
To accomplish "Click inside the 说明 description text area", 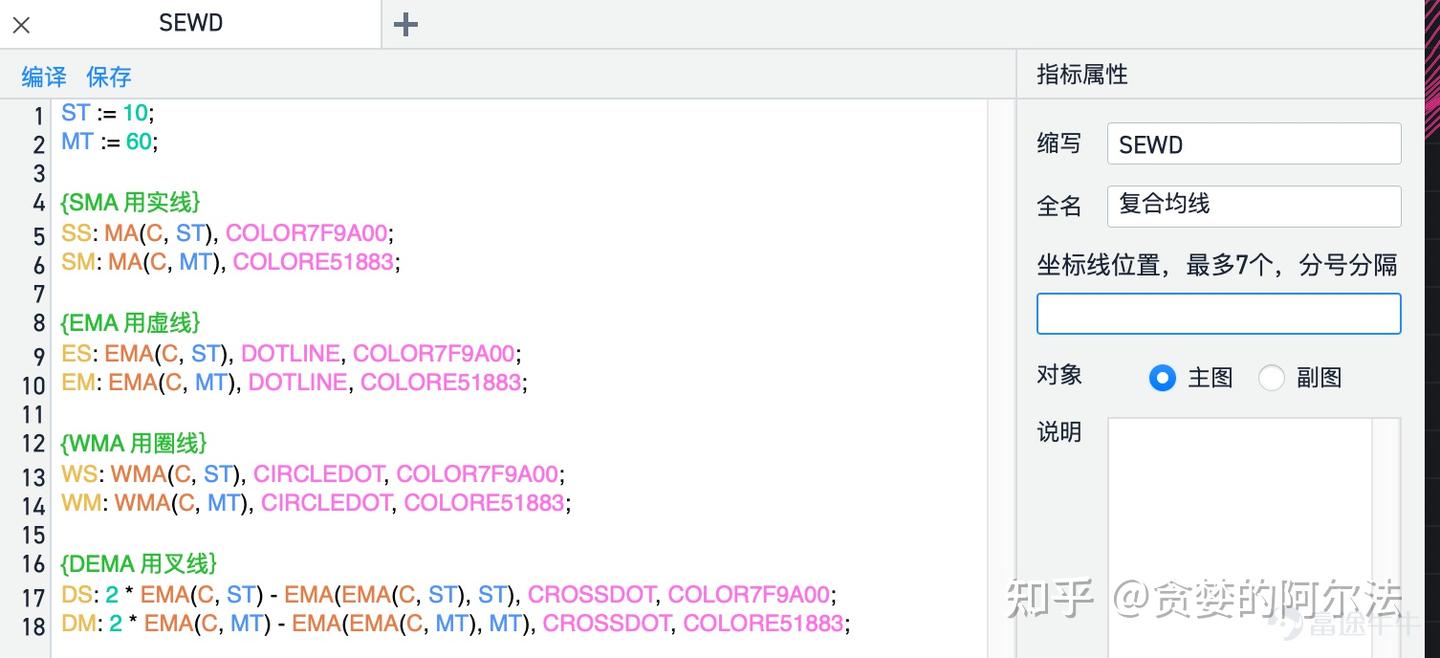I will pos(1239,538).
